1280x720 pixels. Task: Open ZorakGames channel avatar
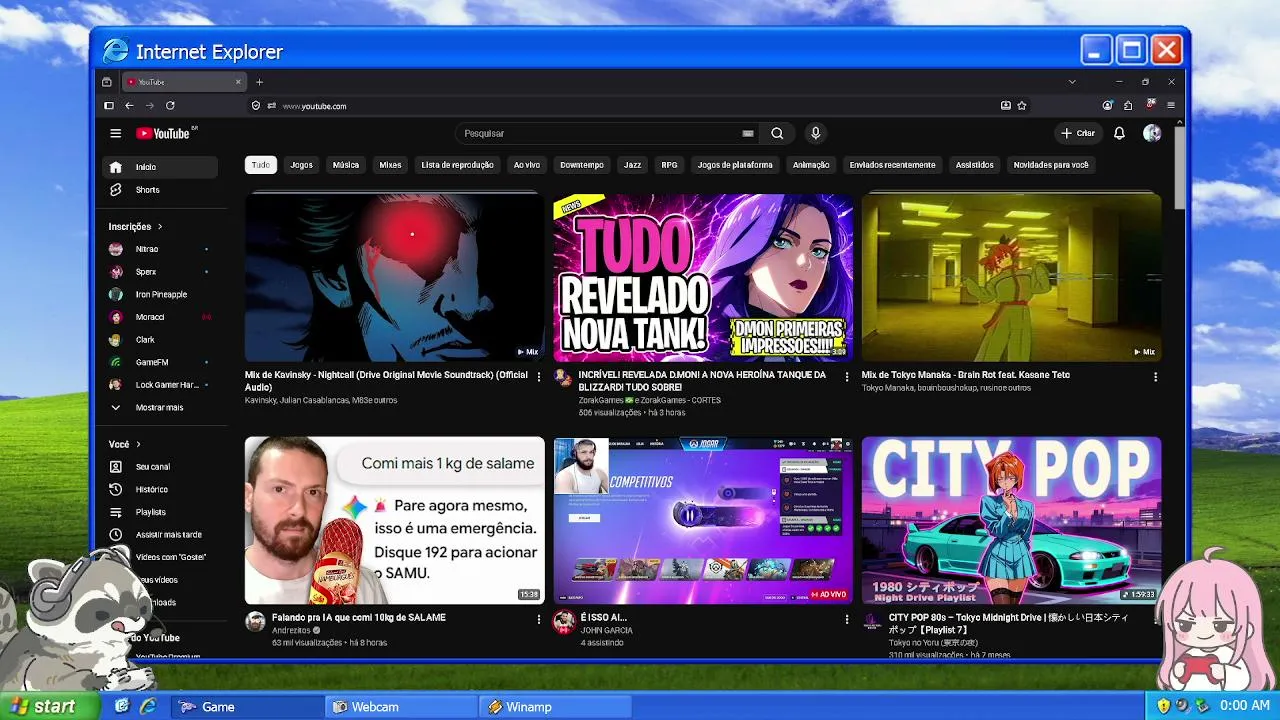click(x=563, y=378)
